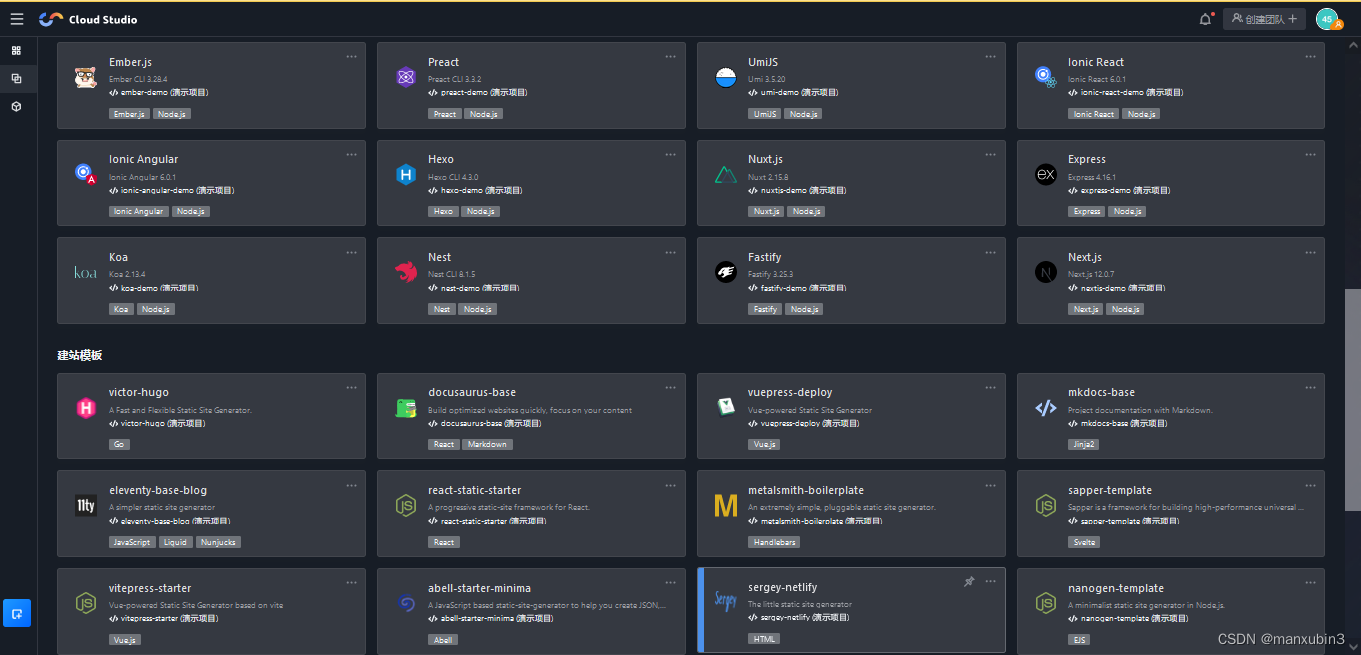Open more options for Express card
1361x655 pixels.
pos(1311,155)
